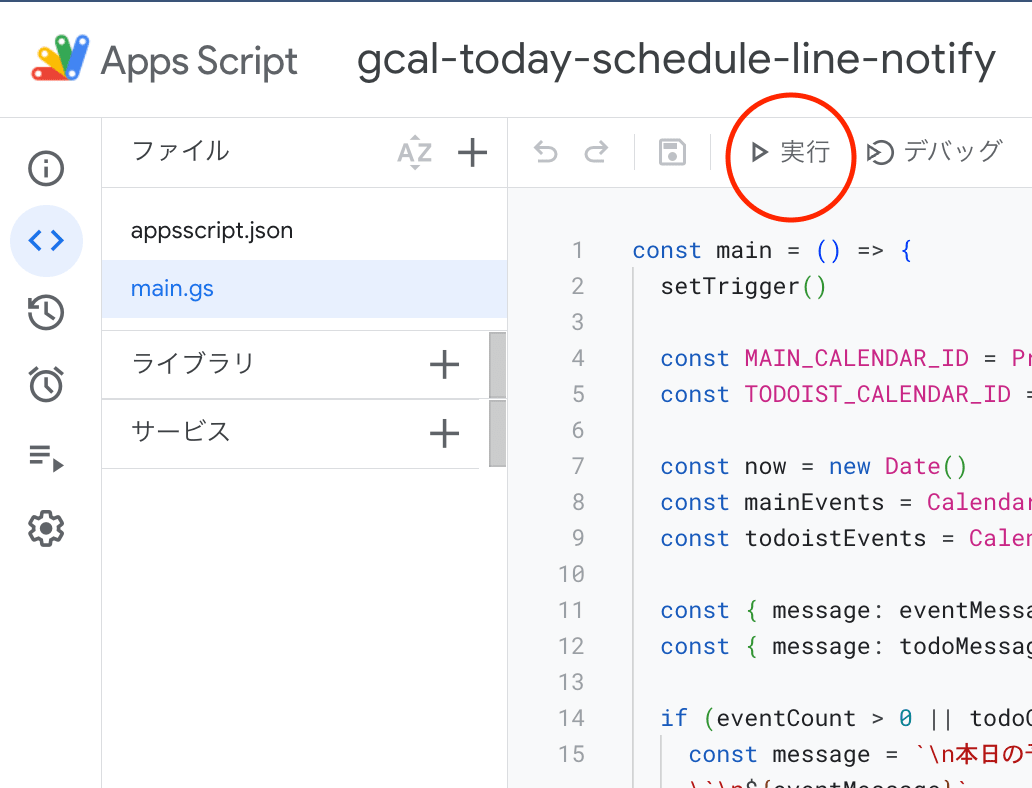This screenshot has height=788, width=1032.
Task: Save project with floppy disk icon
Action: pyautogui.click(x=673, y=153)
